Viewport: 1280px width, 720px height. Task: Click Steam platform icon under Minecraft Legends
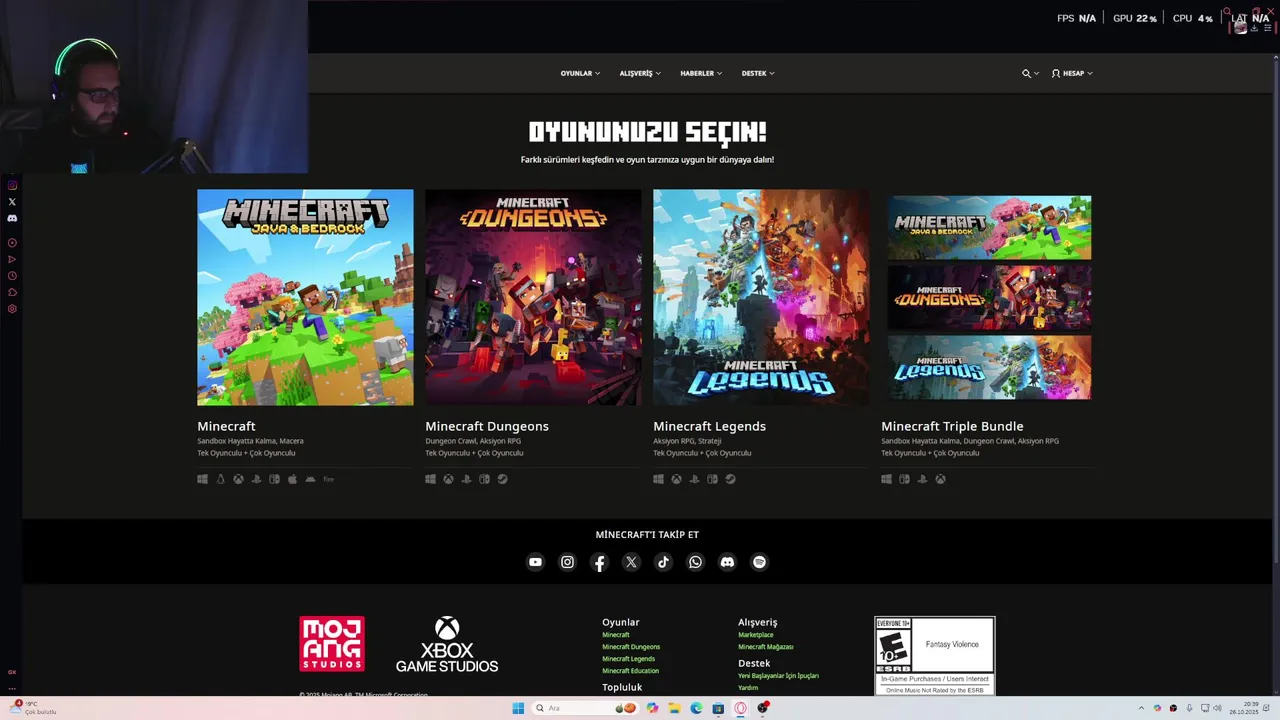tap(730, 479)
